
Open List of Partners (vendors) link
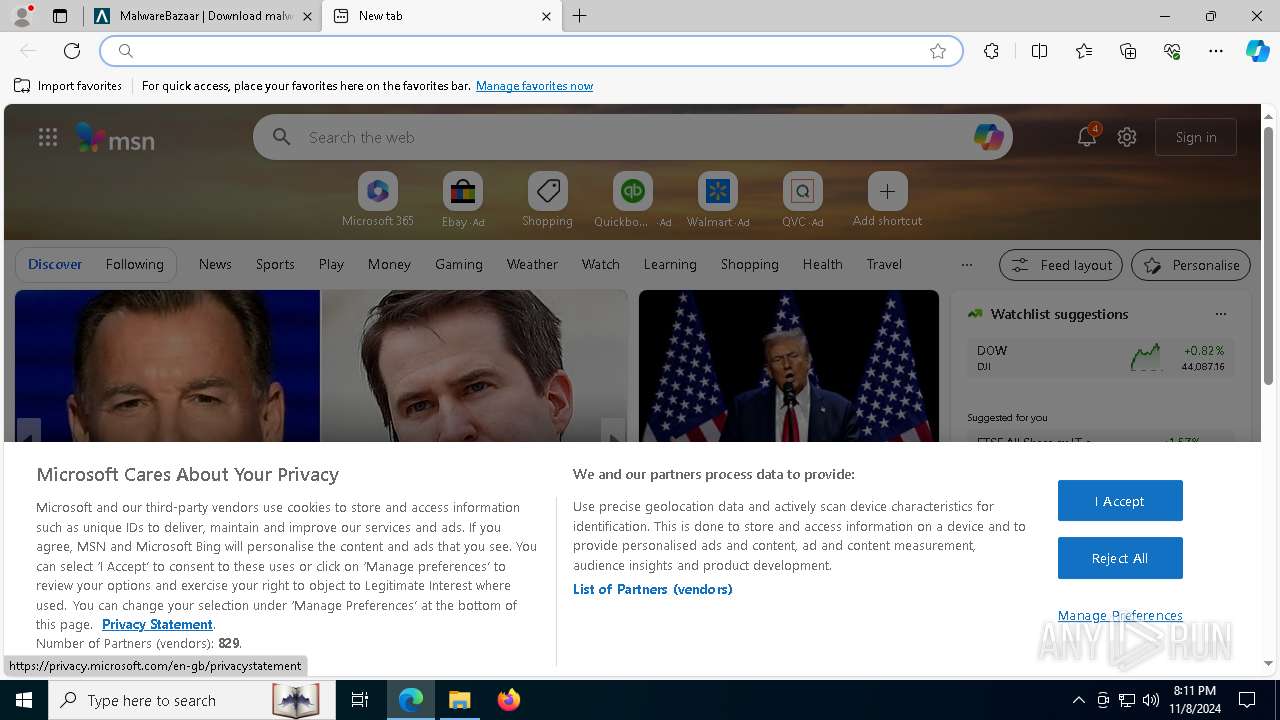click(x=653, y=589)
